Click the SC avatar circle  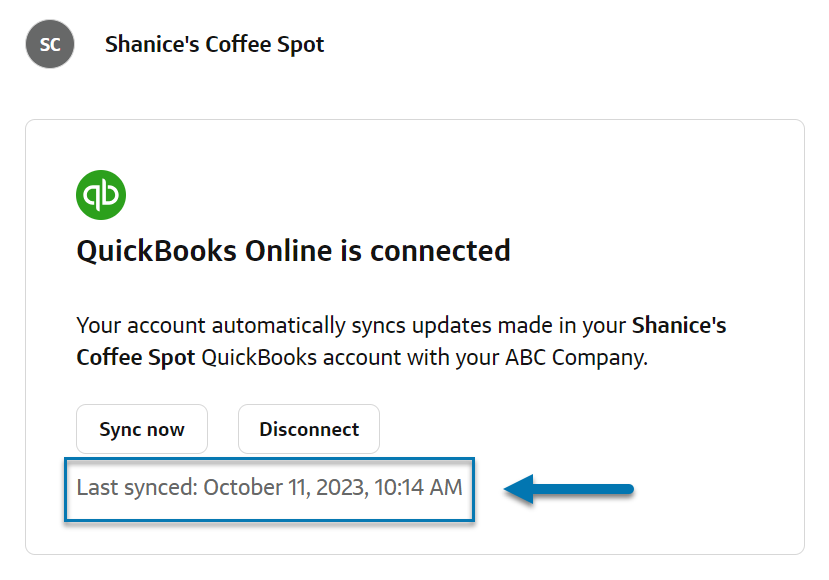tap(50, 45)
